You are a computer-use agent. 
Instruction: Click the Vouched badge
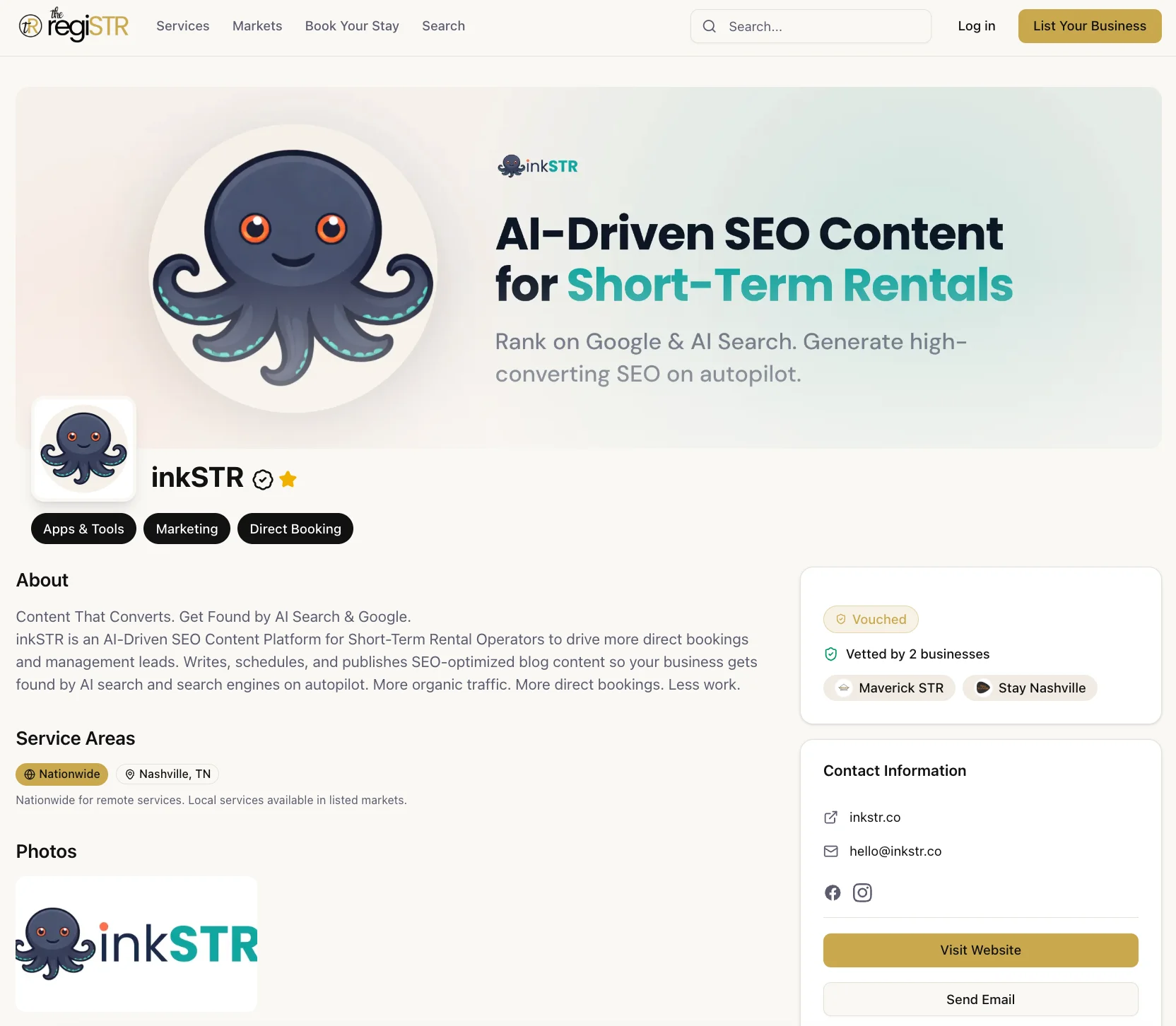(871, 619)
